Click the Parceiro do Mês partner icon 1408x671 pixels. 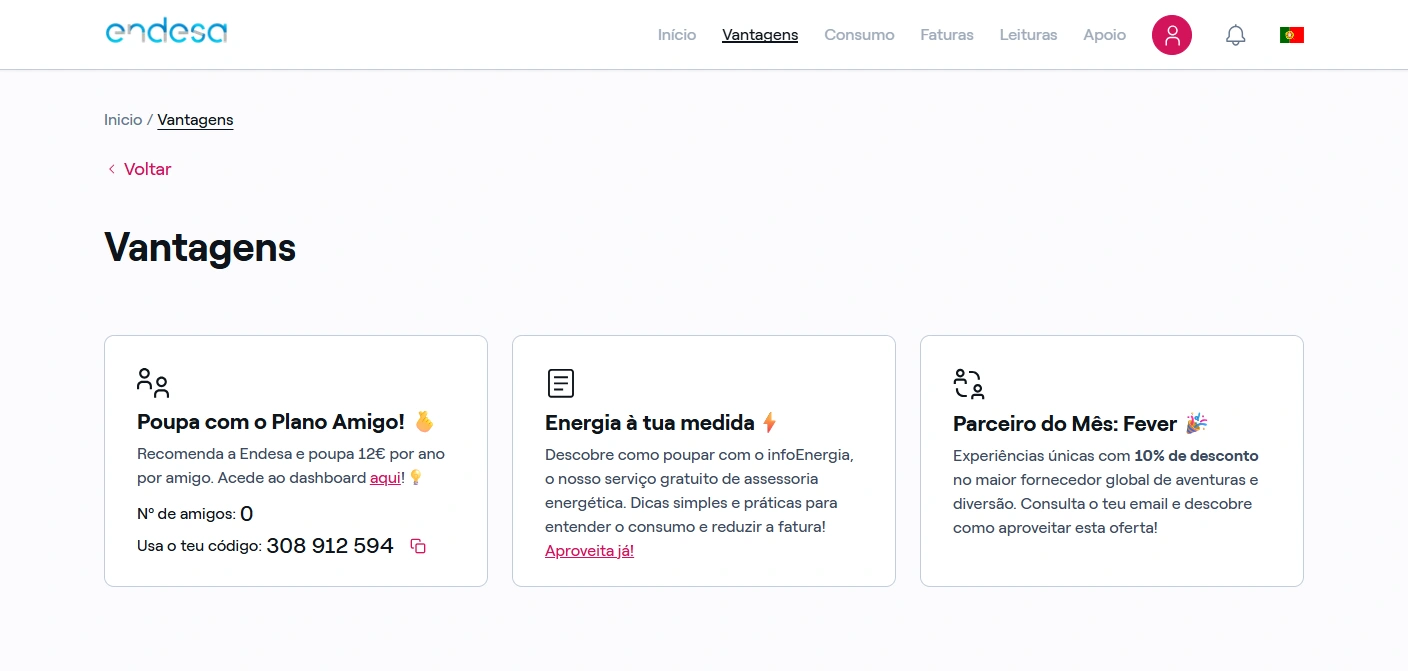tap(969, 383)
